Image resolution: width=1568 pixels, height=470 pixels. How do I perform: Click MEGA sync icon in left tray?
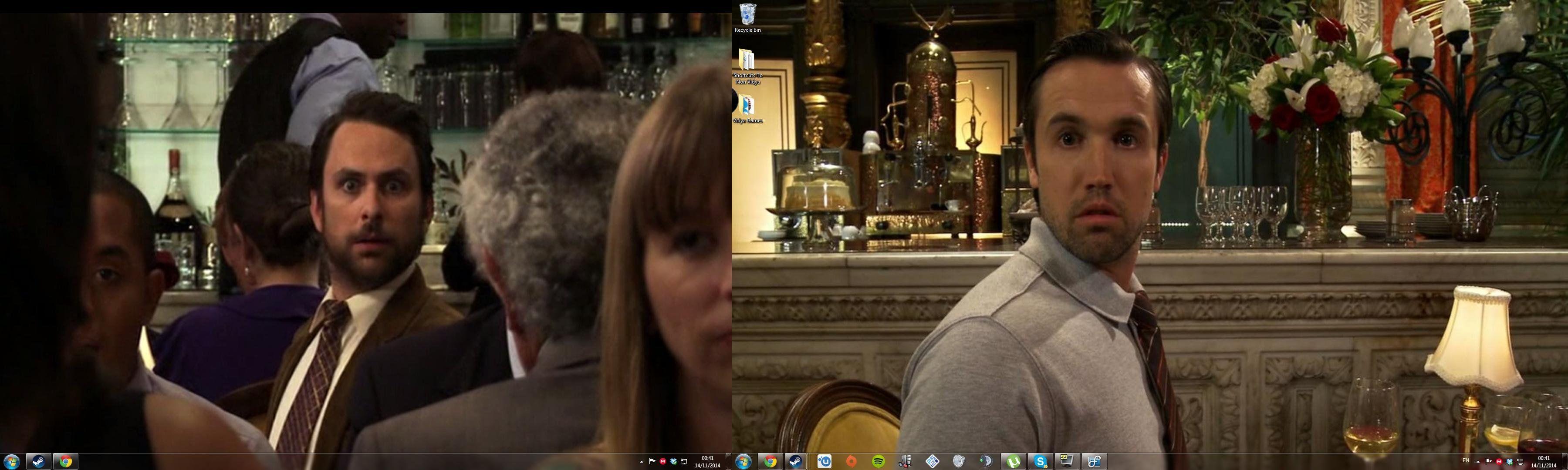click(x=663, y=461)
